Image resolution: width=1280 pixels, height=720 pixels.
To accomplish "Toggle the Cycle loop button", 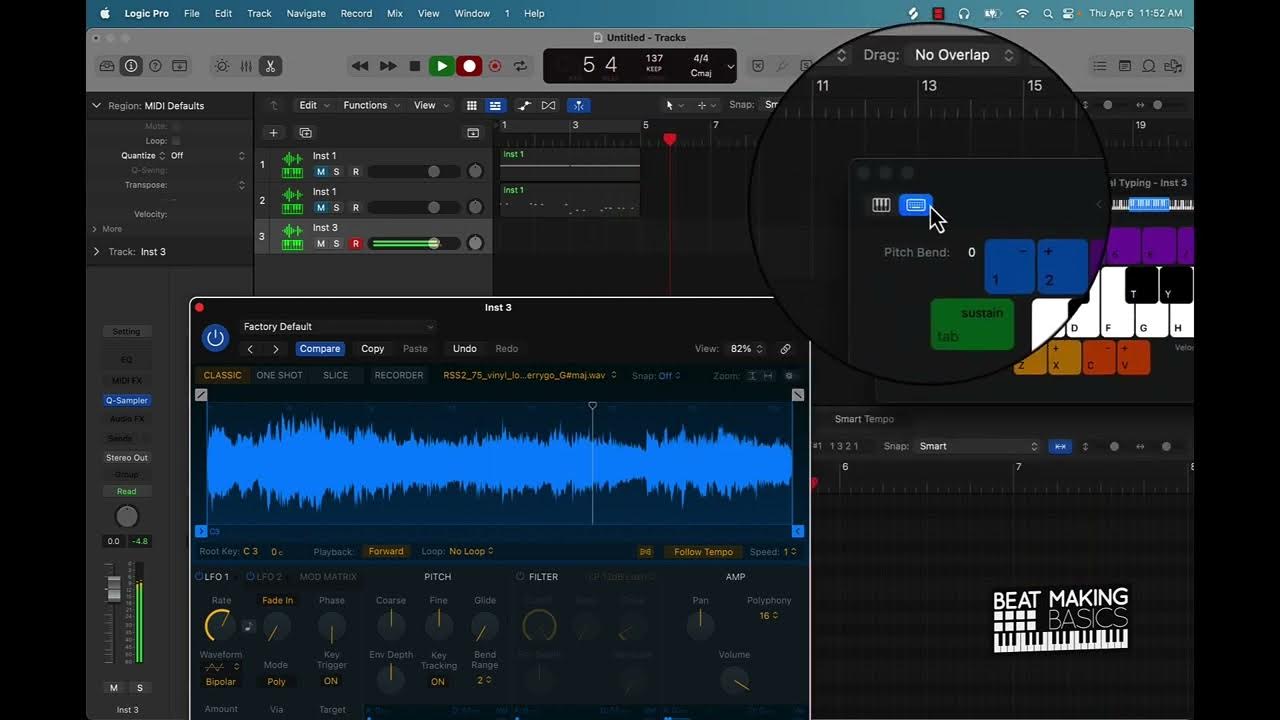I will coord(520,66).
